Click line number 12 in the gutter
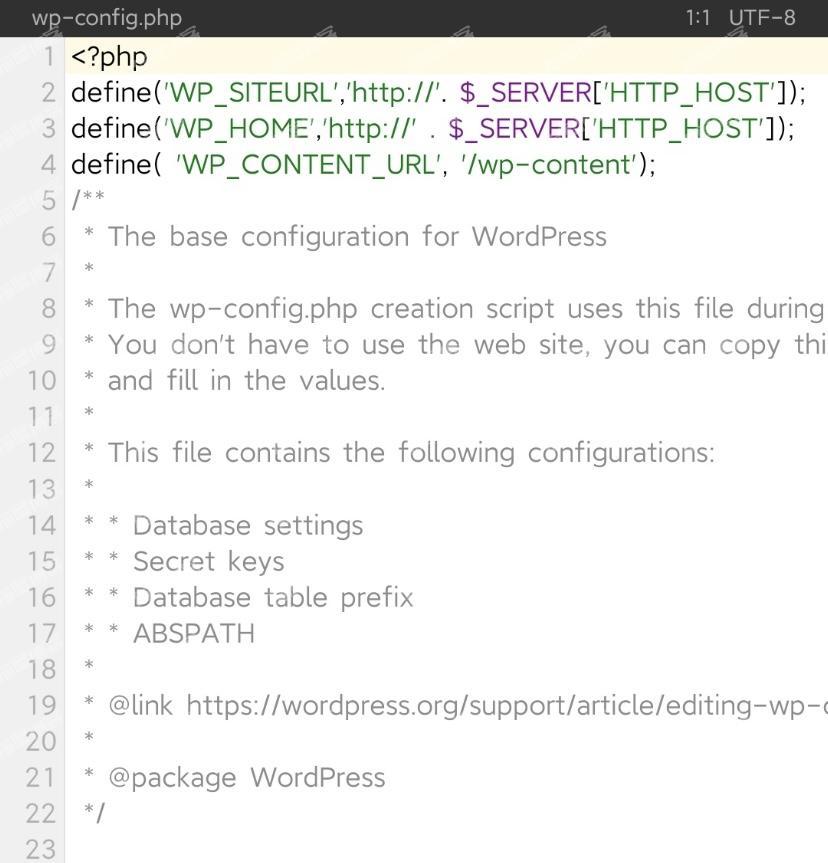The height and width of the screenshot is (863, 828). pos(41,453)
